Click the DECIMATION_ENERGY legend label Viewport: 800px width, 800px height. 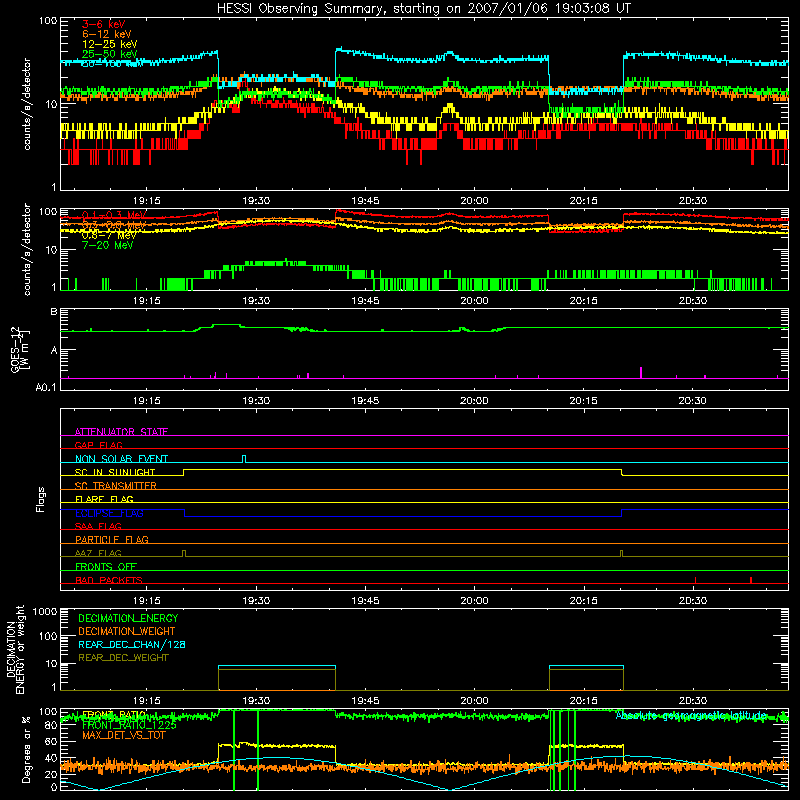pyautogui.click(x=128, y=618)
